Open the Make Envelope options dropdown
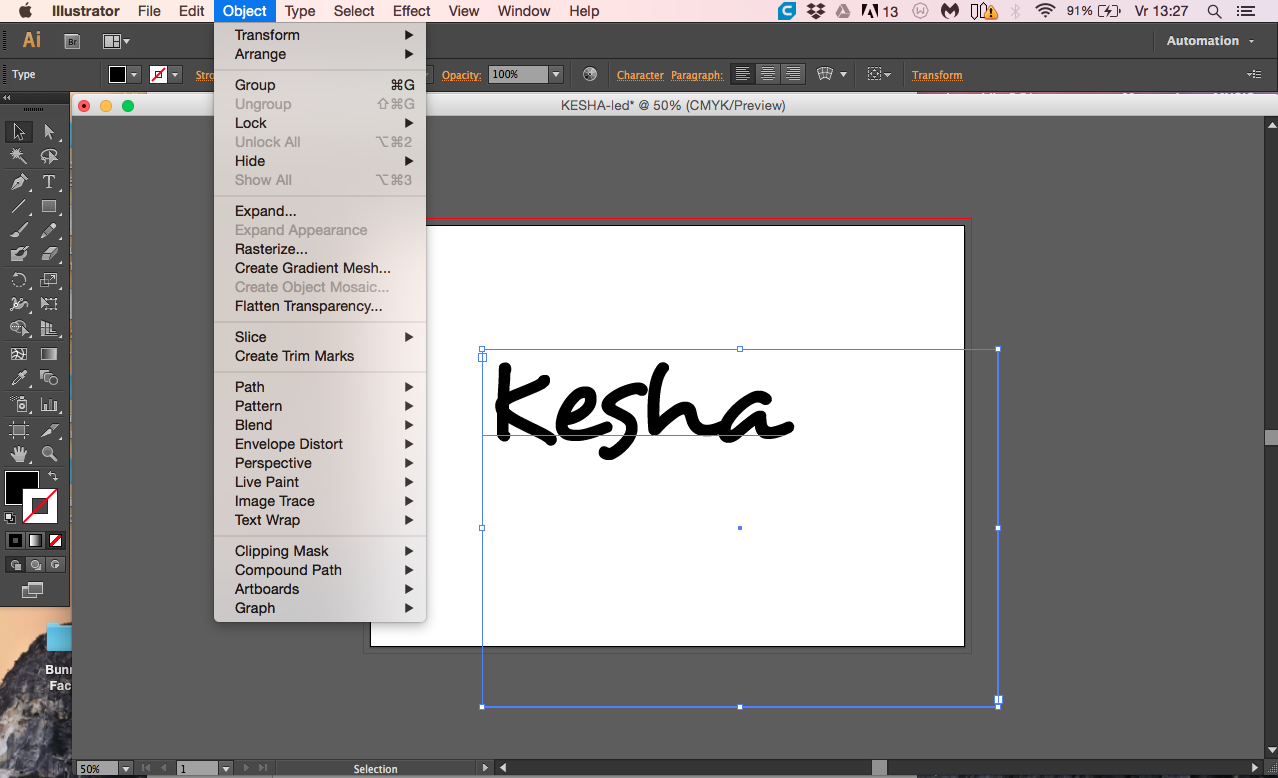 pos(843,75)
